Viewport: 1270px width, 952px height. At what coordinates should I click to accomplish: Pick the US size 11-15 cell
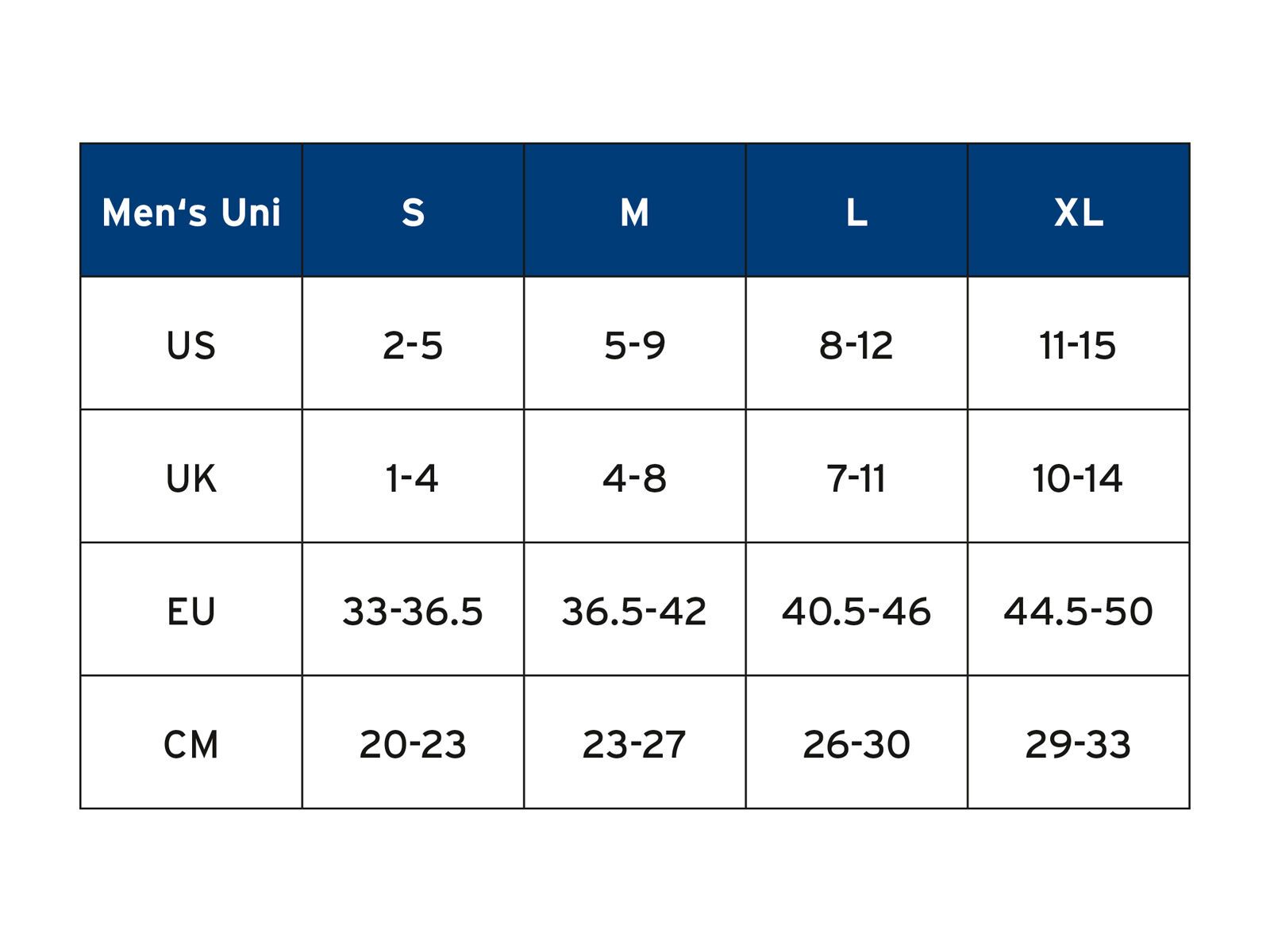pos(1078,345)
